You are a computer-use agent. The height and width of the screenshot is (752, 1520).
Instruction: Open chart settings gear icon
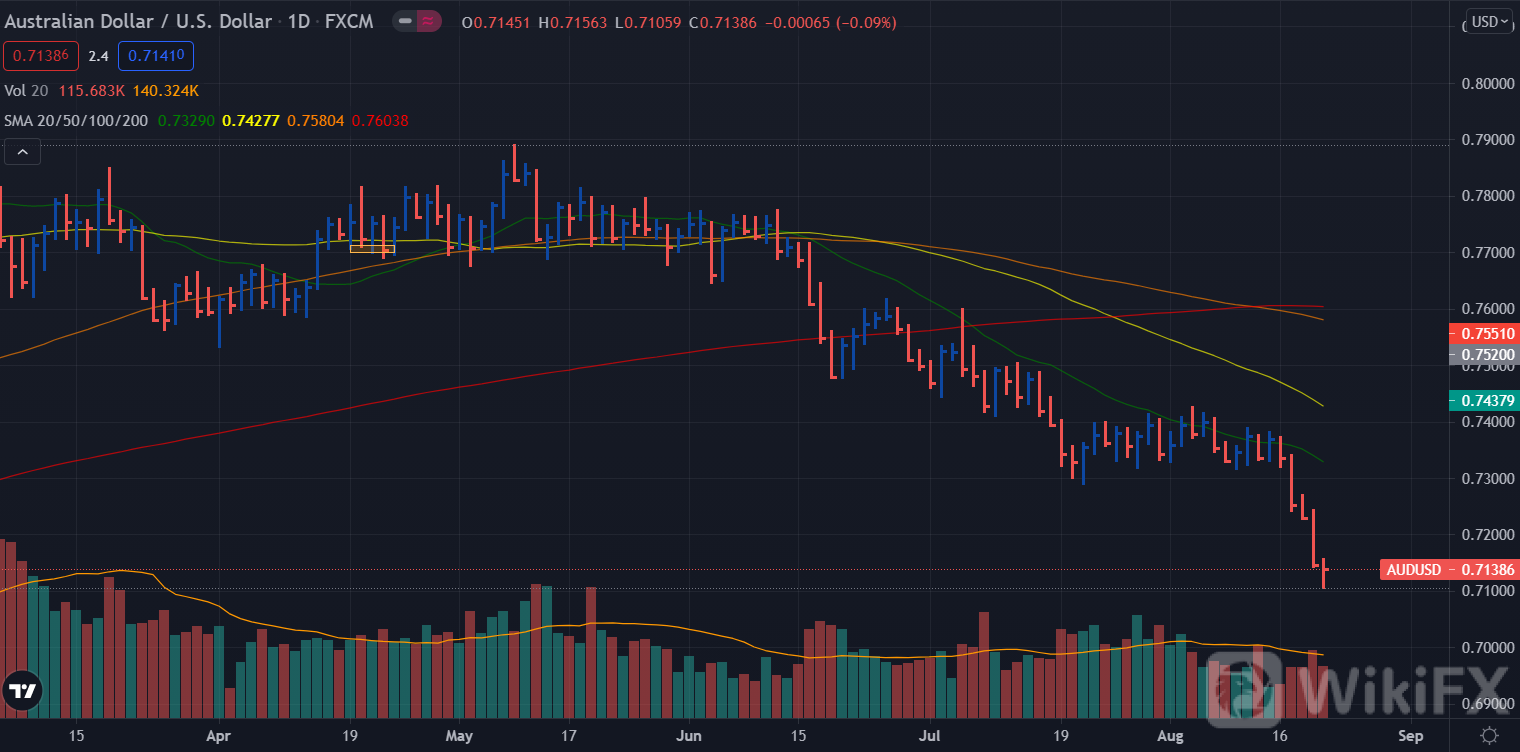pyautogui.click(x=1489, y=736)
